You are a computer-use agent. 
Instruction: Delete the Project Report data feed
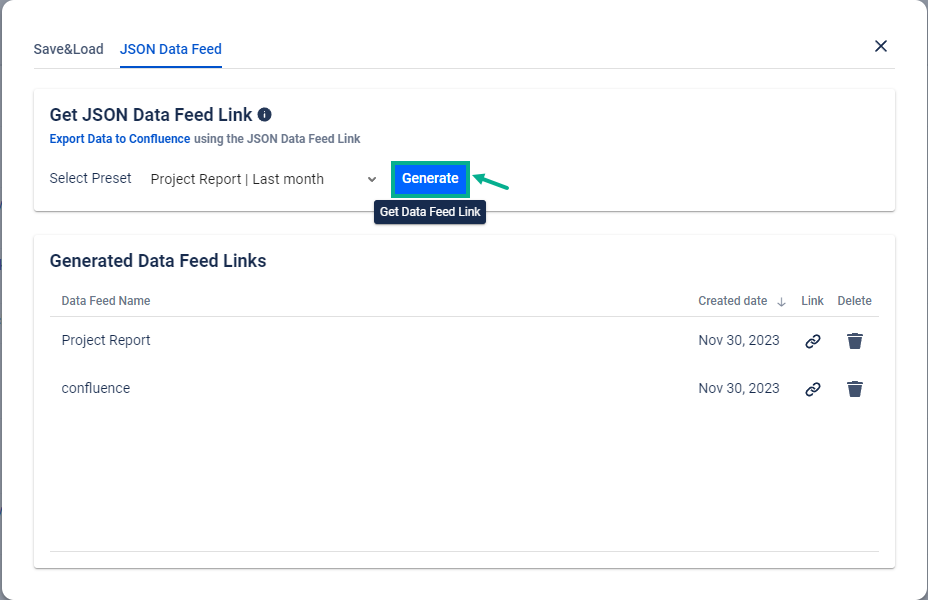click(x=854, y=340)
